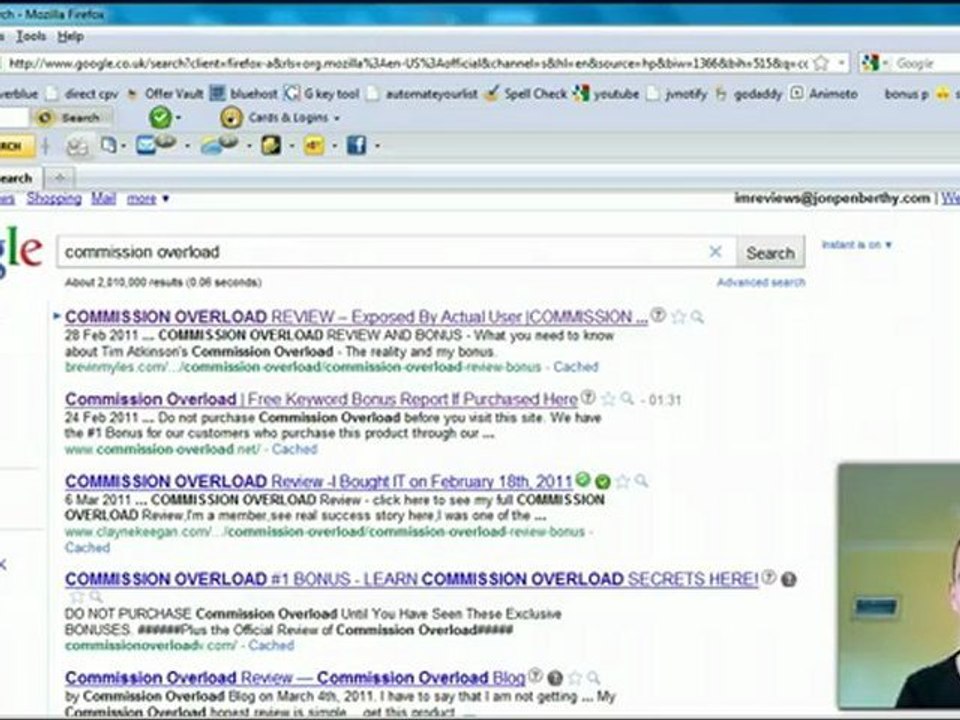Click the greyed people toolbar icon

coord(78,147)
